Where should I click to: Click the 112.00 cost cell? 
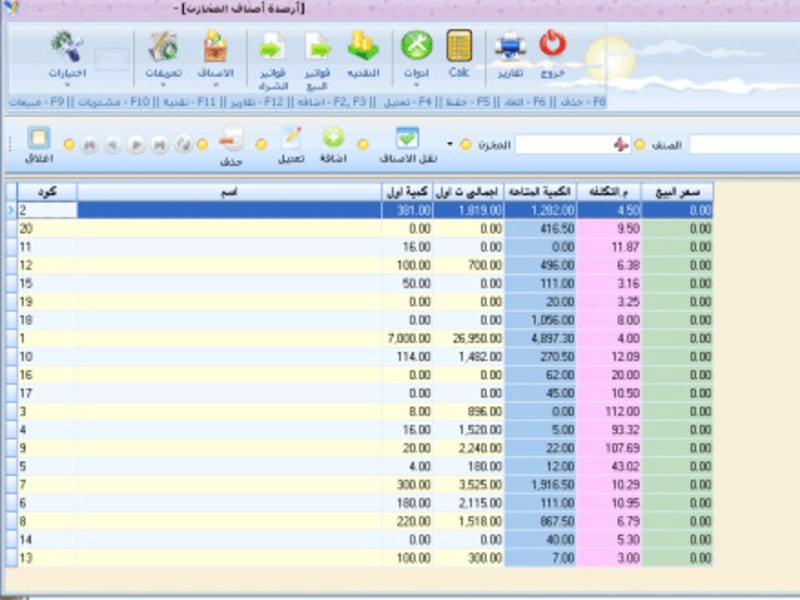click(609, 411)
